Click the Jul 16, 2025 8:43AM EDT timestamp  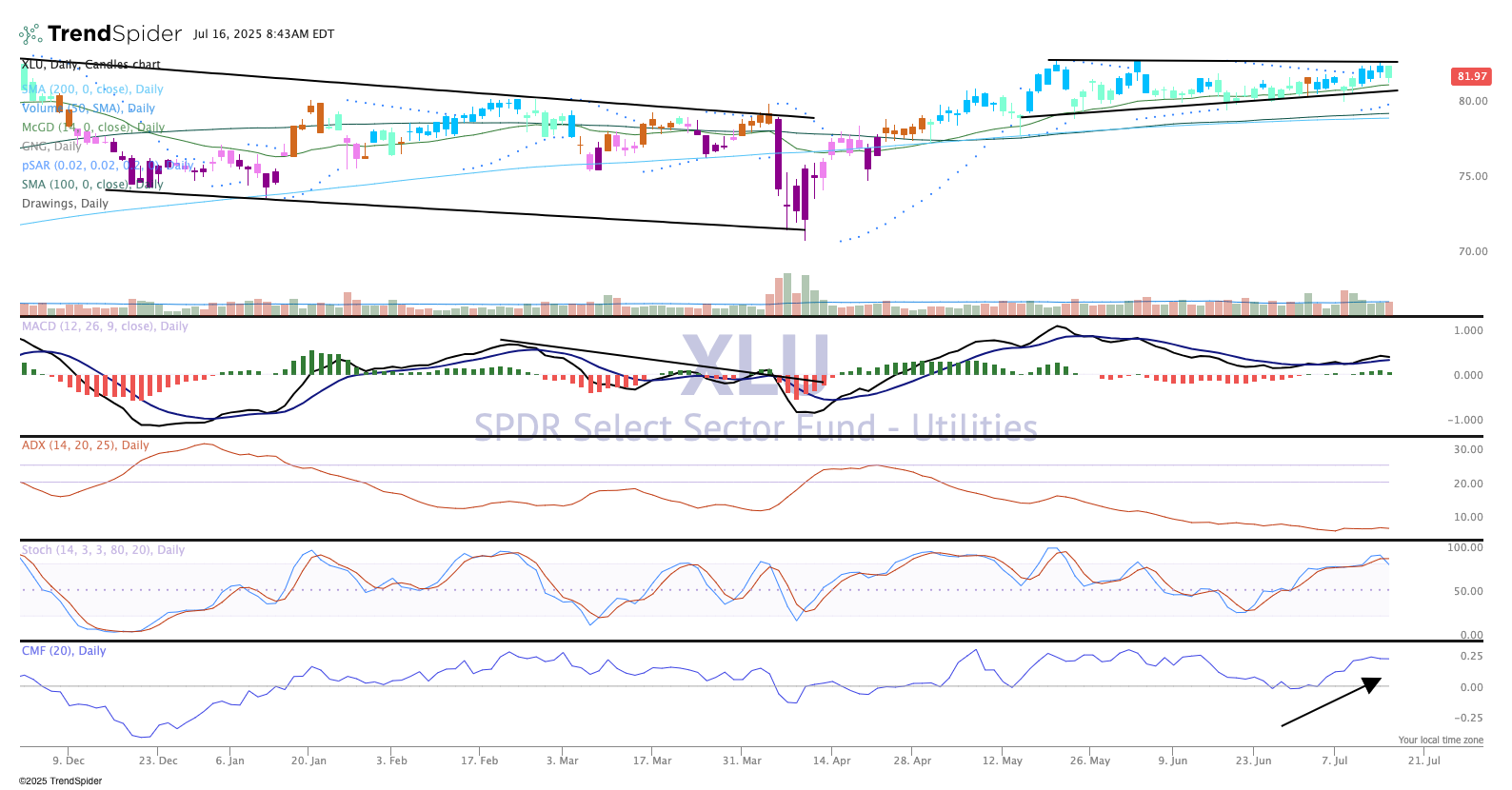264,34
